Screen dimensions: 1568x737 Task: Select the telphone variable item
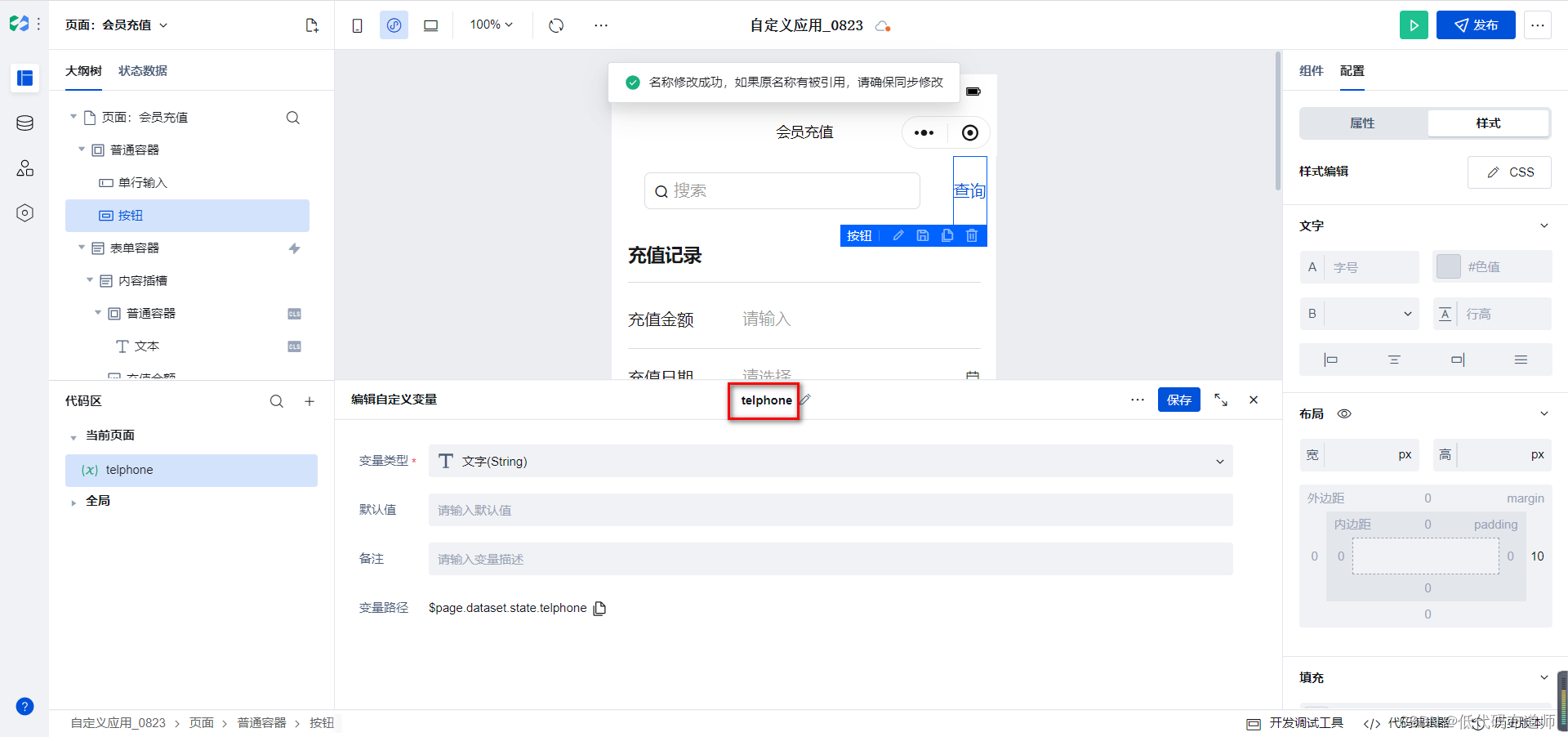(191, 471)
